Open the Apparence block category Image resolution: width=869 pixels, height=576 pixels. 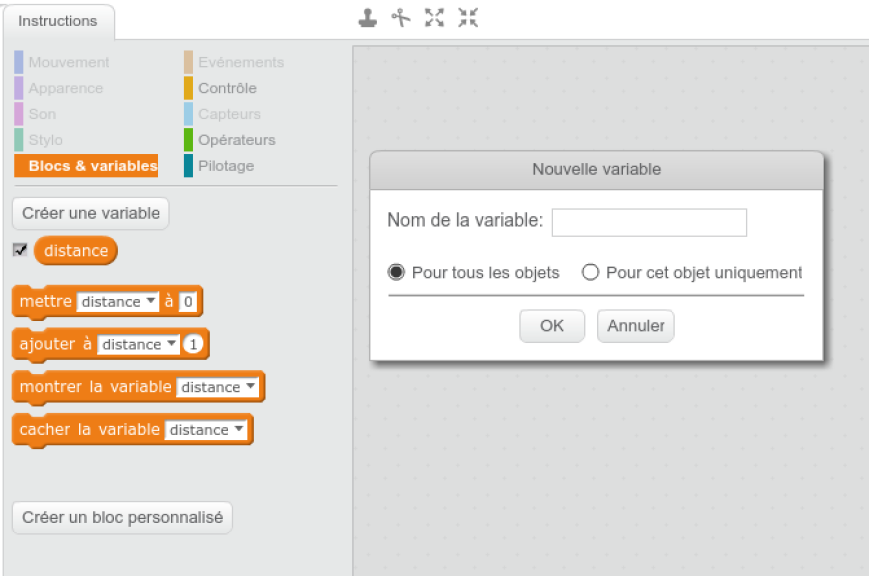66,88
